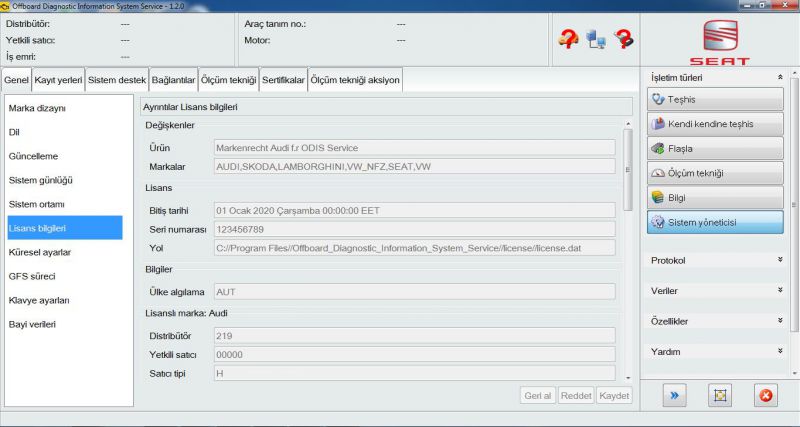The height and width of the screenshot is (427, 800).
Task: Click the gear icon on Sistem yöneticisi
Action: [658, 222]
